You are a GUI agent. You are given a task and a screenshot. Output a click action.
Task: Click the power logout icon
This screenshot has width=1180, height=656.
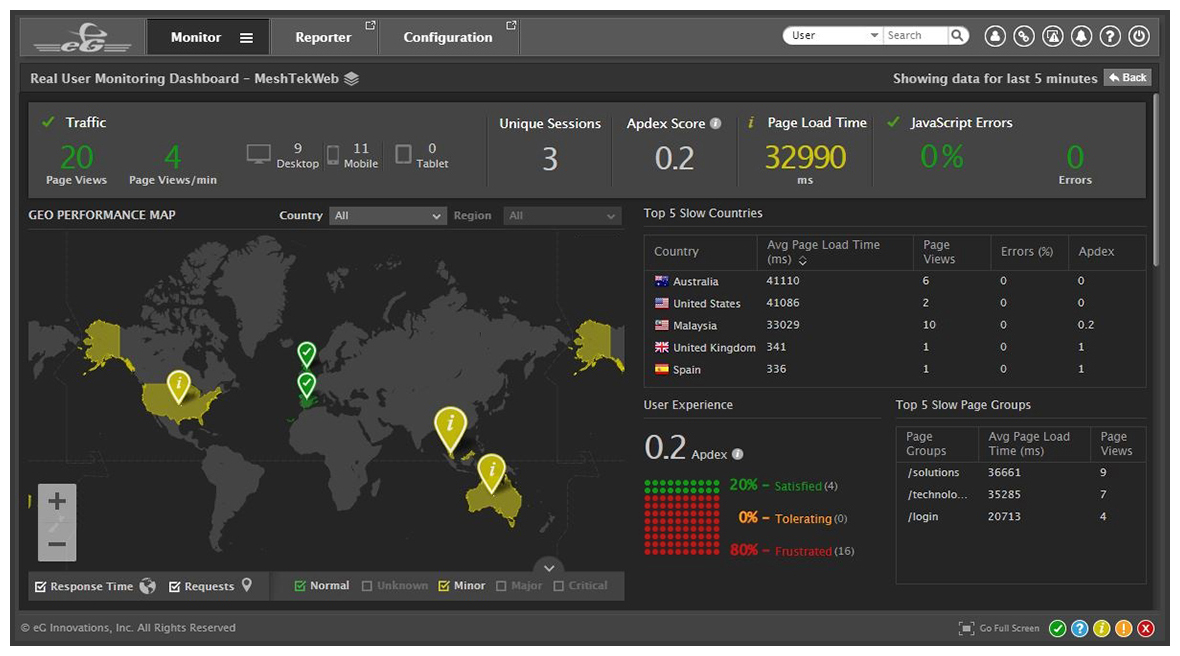pyautogui.click(x=1139, y=36)
